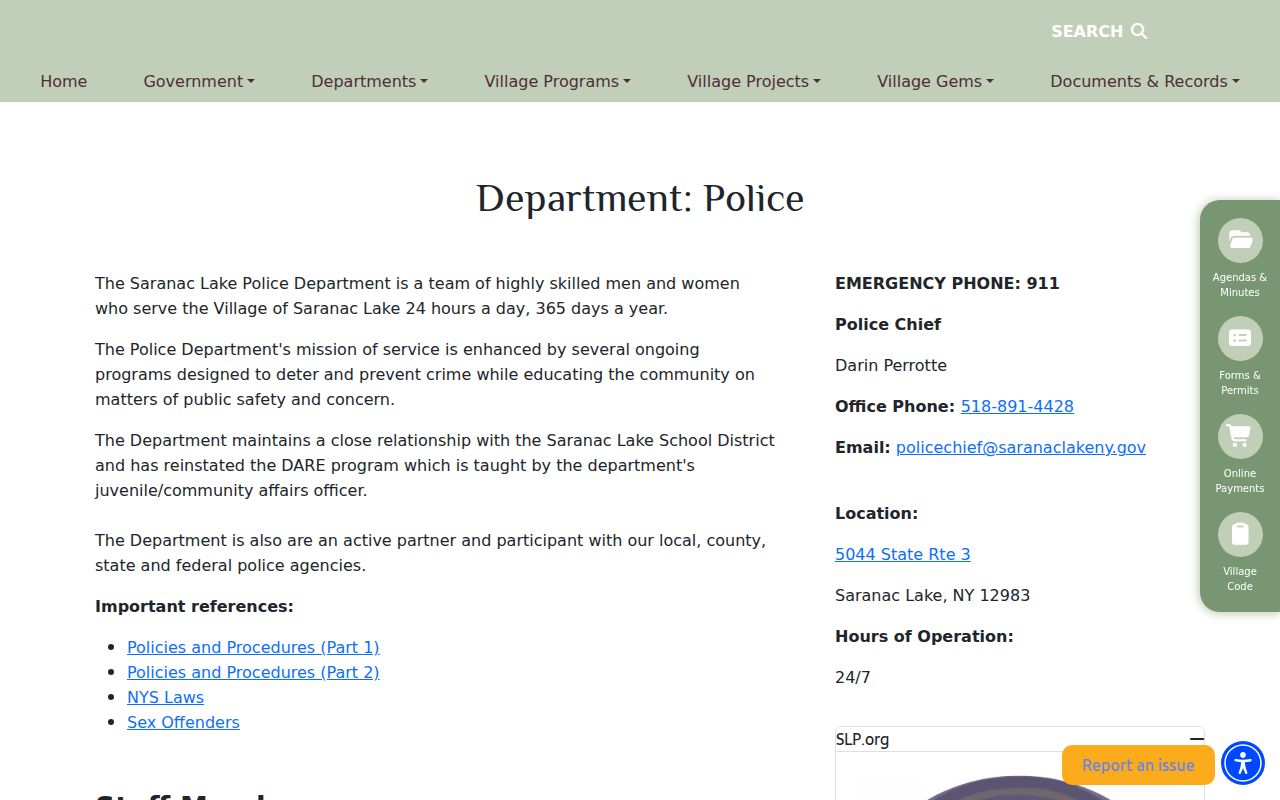This screenshot has height=800, width=1280.
Task: Open the Village Code clipboard icon
Action: (x=1240, y=534)
